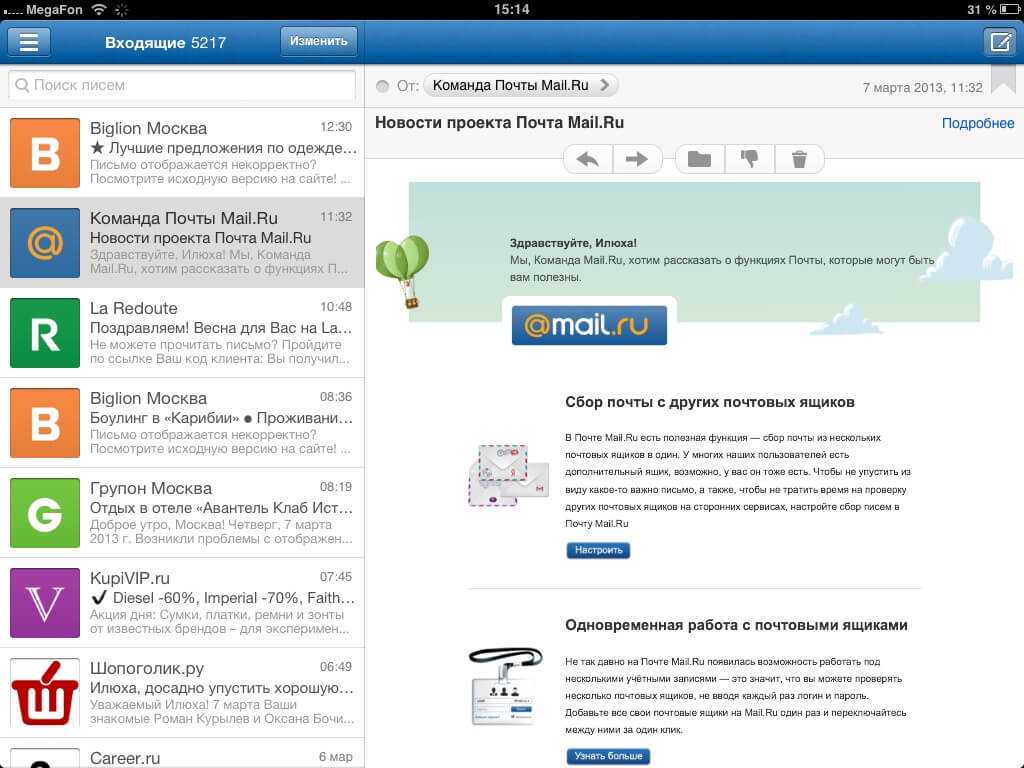Reply to the Mail.Ru message
This screenshot has height=768, width=1024.
[x=588, y=159]
